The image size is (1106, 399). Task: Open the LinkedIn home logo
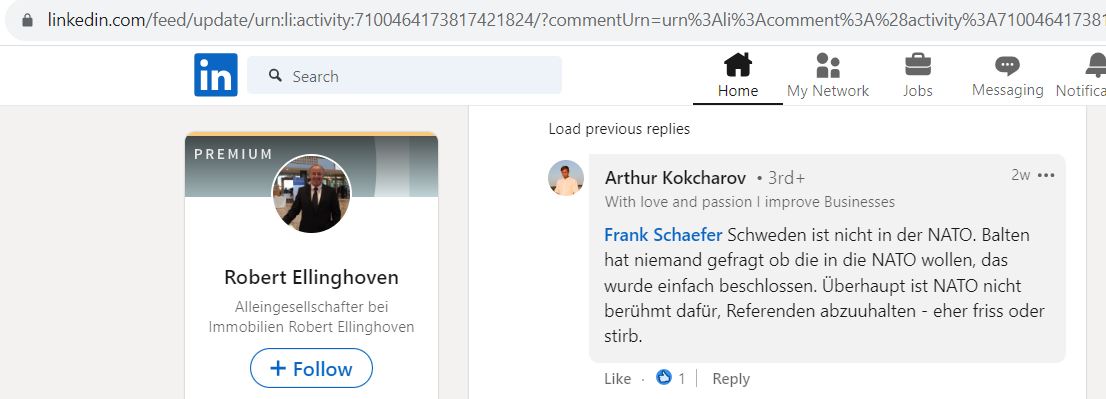pyautogui.click(x=216, y=75)
